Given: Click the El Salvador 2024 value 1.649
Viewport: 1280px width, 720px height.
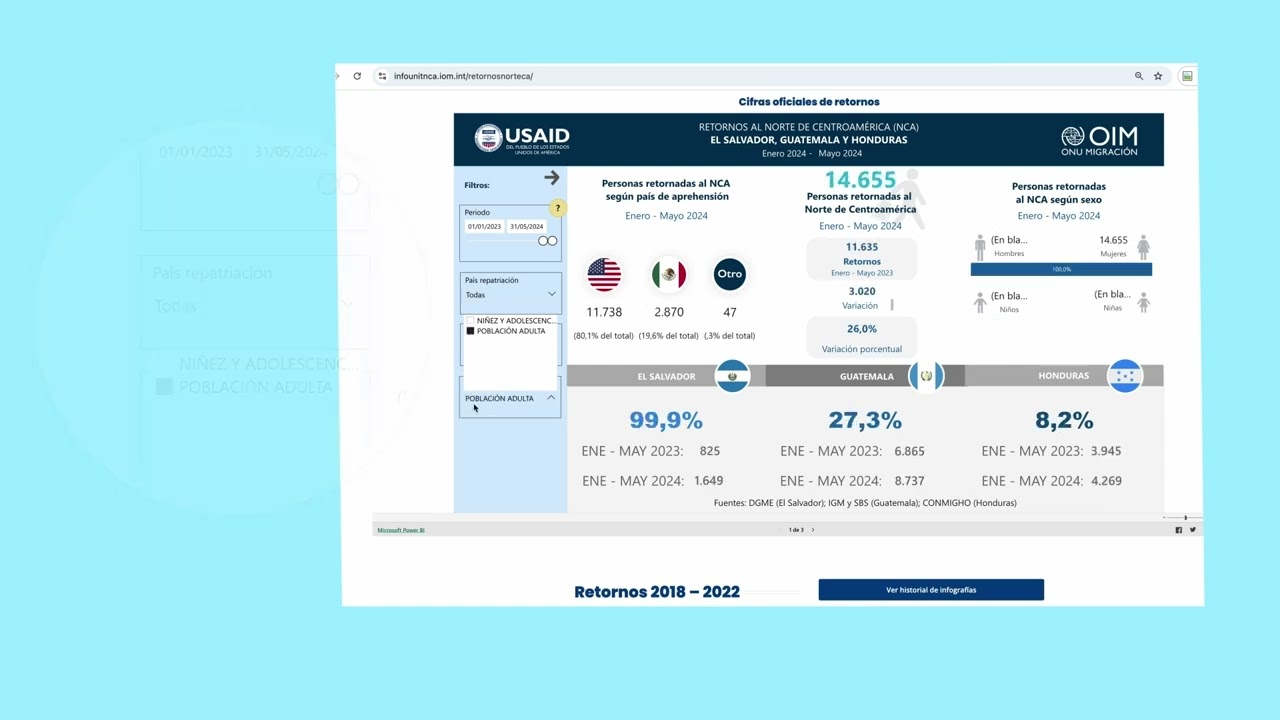Looking at the screenshot, I should point(708,481).
